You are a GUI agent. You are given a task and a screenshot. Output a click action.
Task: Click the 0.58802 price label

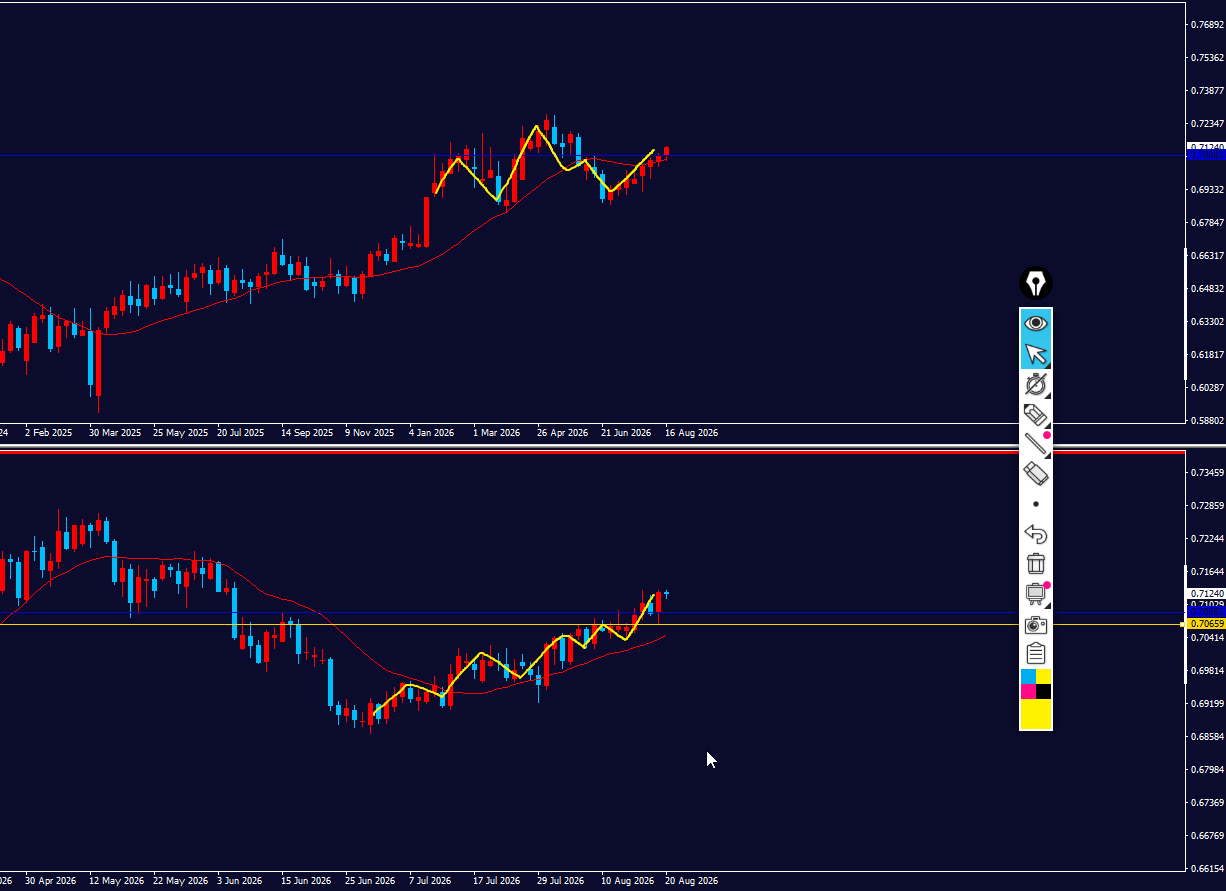[x=1209, y=421]
